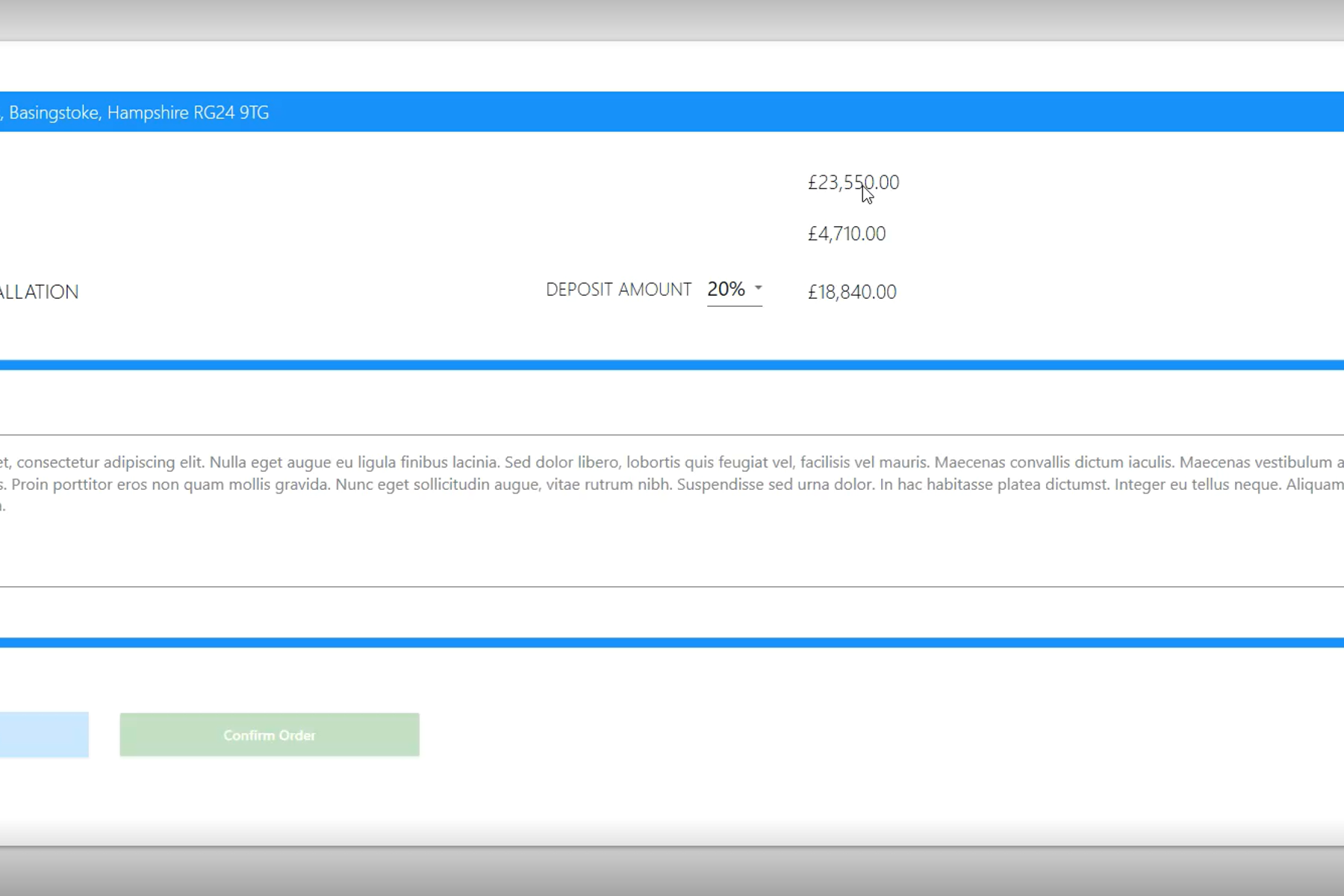Select the £23,550.00 total value

[x=853, y=183]
